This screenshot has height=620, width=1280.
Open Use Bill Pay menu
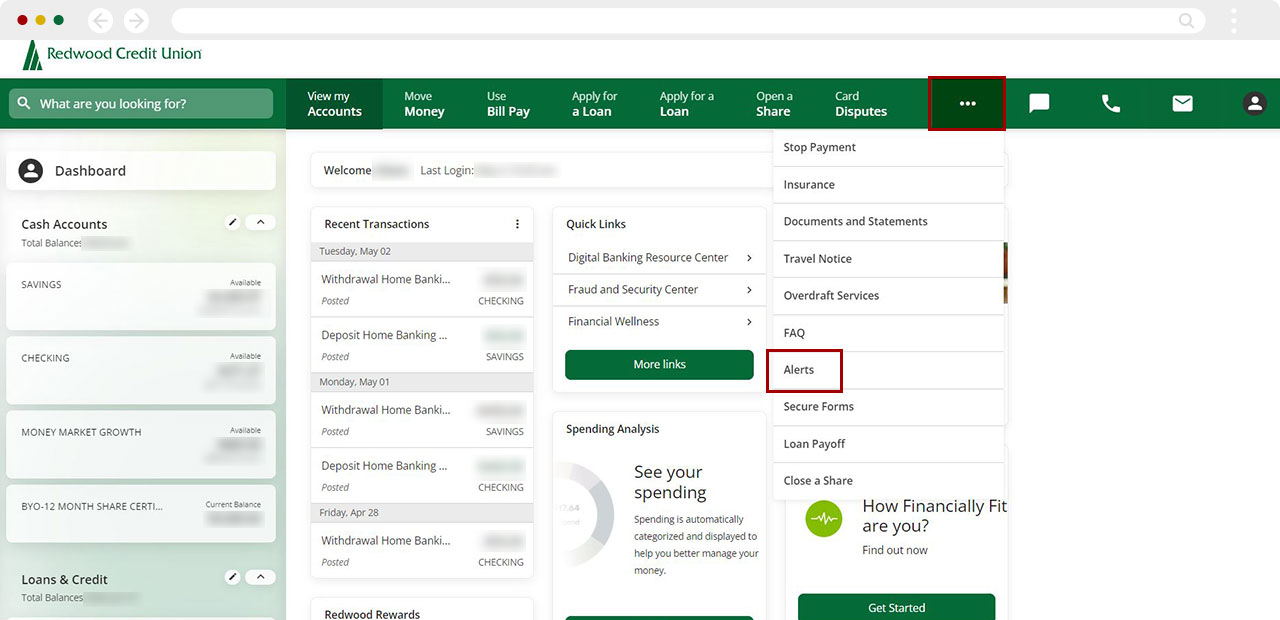508,104
